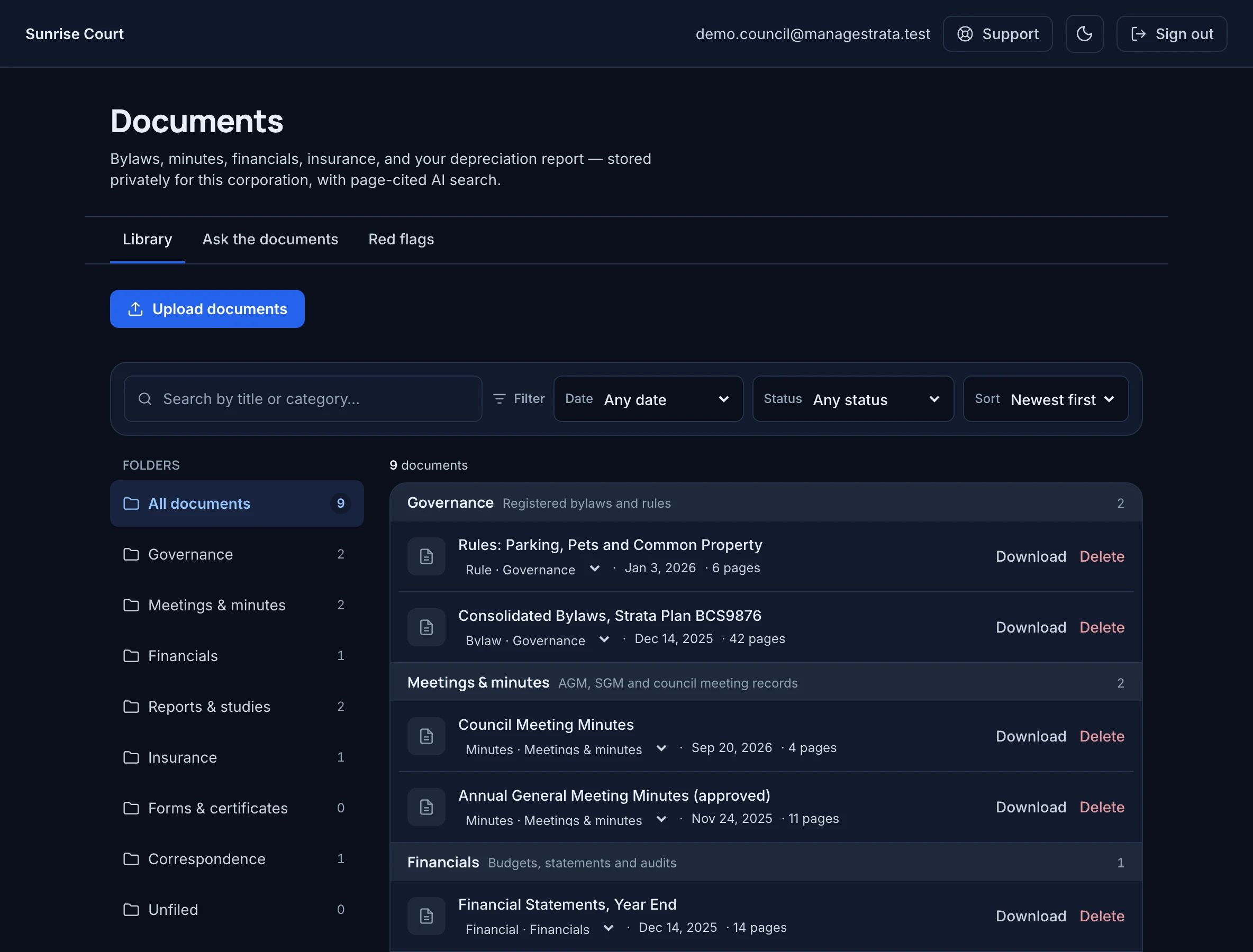Toggle dark mode with the moon icon
The image size is (1253, 952).
click(1084, 34)
